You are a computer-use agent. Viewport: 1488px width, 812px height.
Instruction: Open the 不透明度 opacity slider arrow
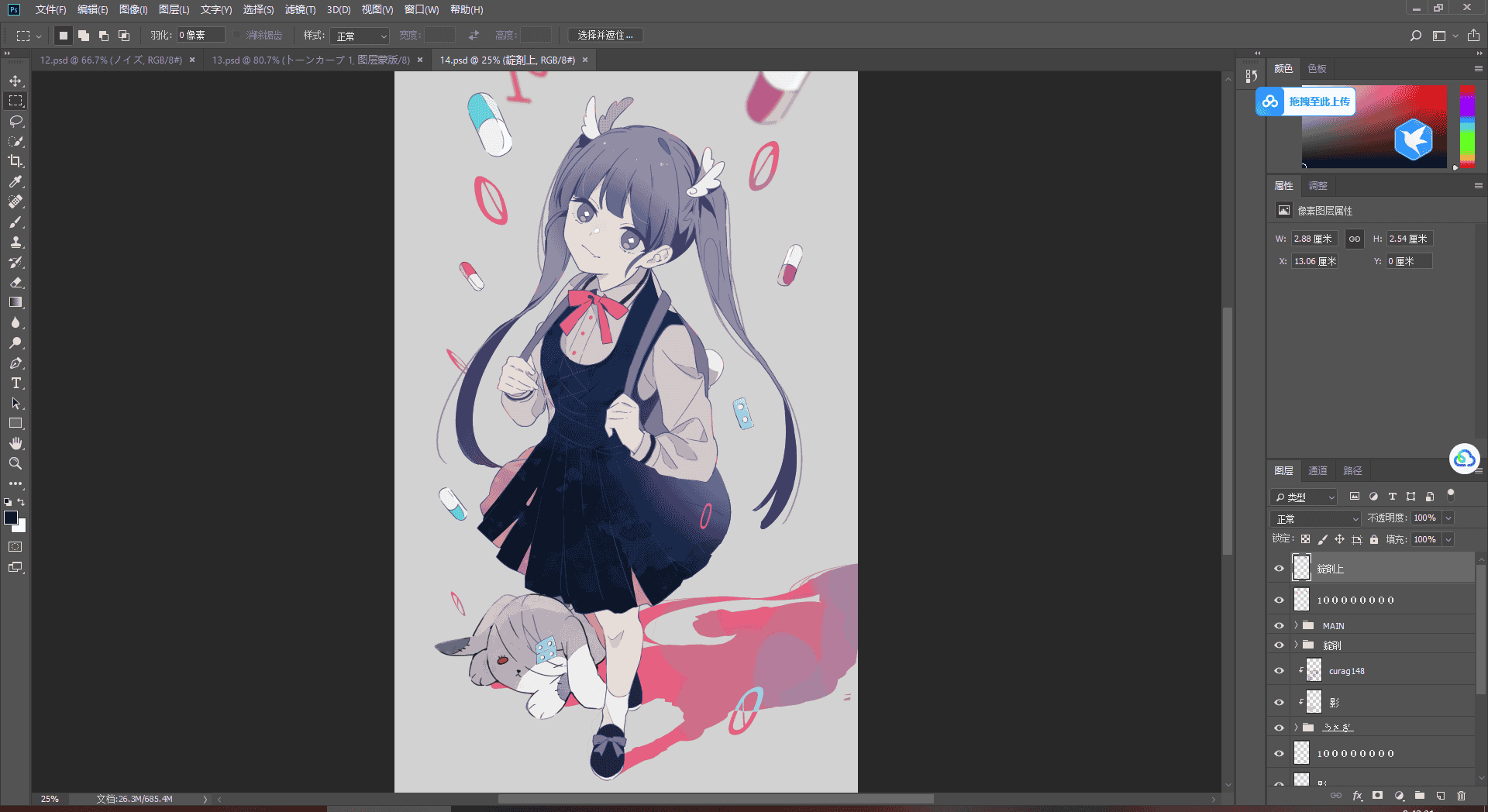tap(1448, 518)
